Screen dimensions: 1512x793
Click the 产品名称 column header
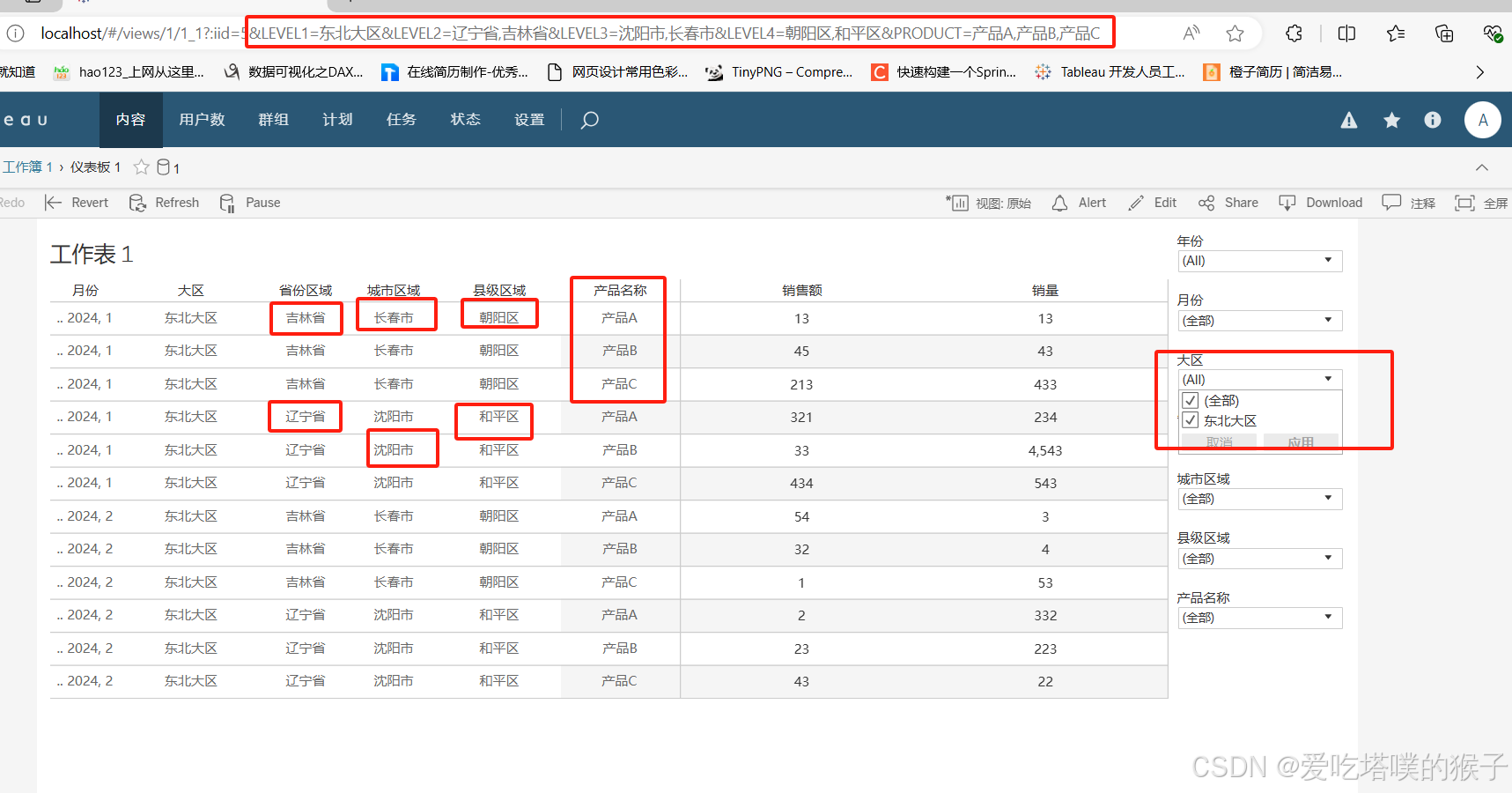pos(620,291)
